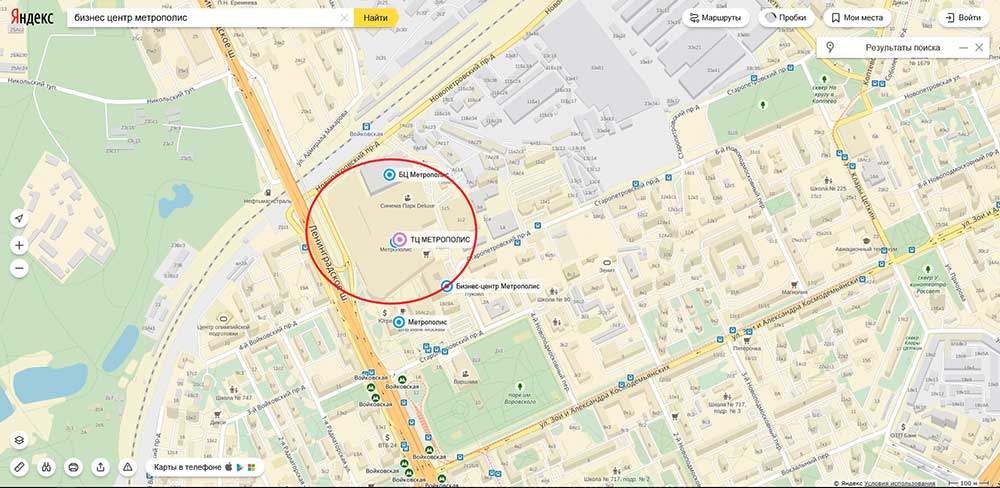This screenshot has height=488, width=1000.
Task: Click the Варшава place marker
Action: point(466,374)
